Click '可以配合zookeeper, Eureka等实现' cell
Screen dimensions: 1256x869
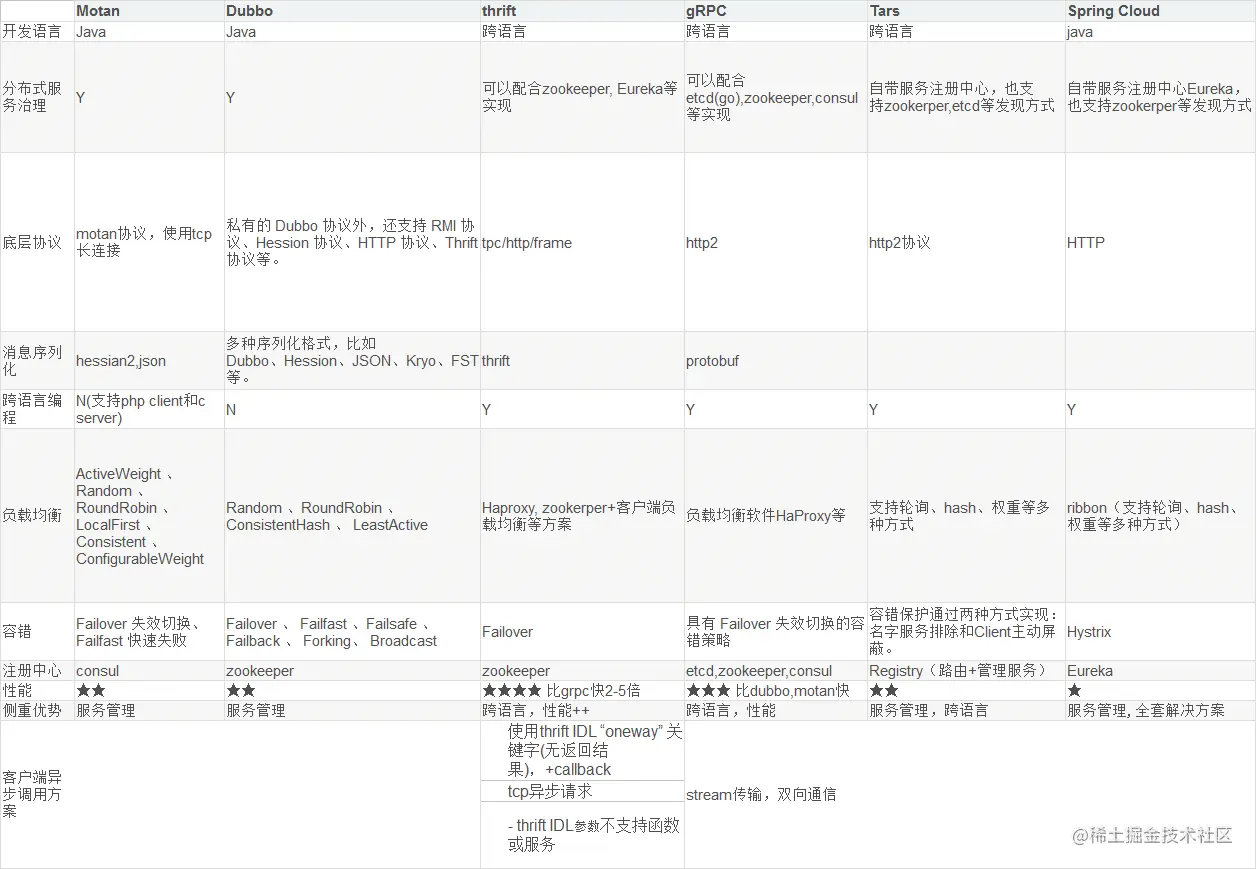tap(580, 96)
